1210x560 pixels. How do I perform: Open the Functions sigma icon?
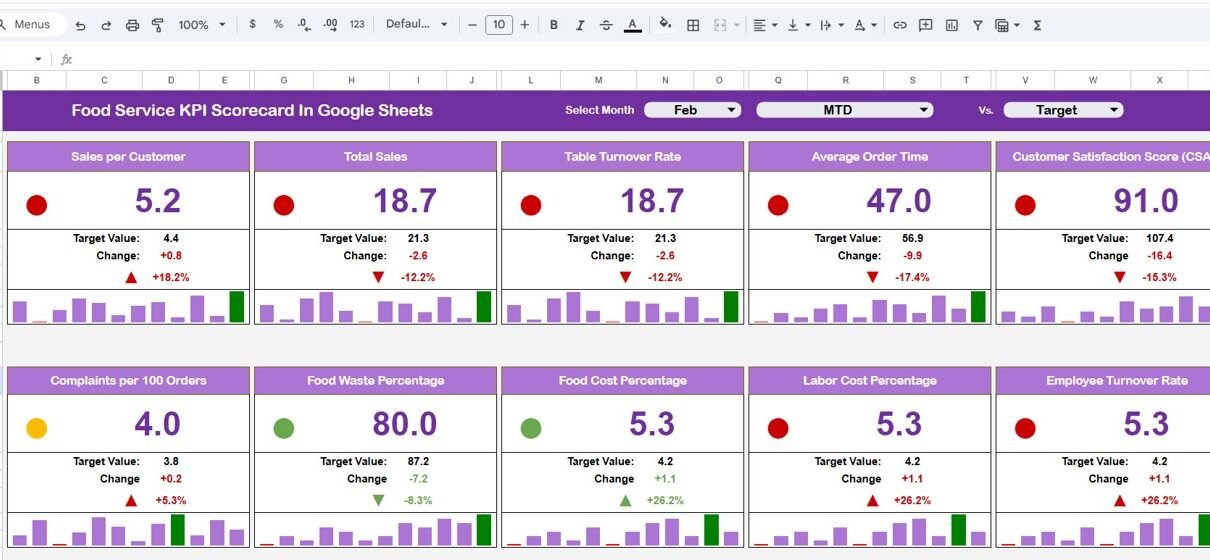click(1037, 25)
